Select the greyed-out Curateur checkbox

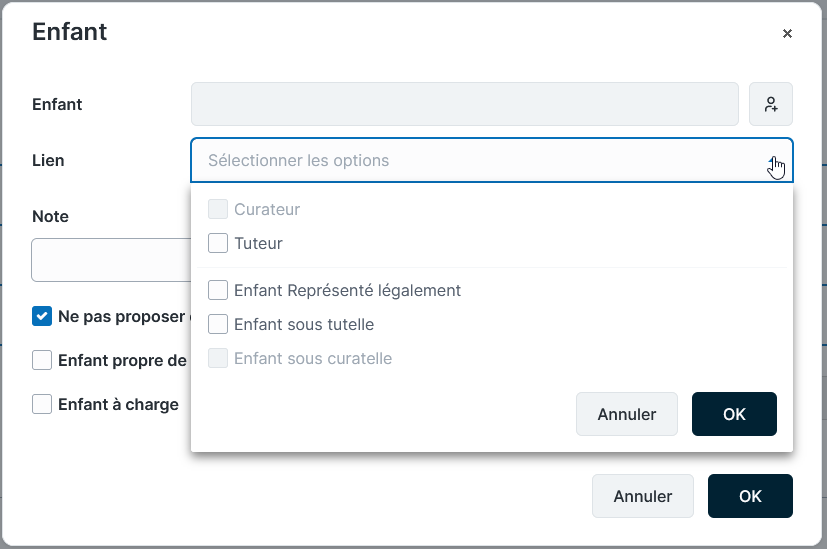(218, 210)
